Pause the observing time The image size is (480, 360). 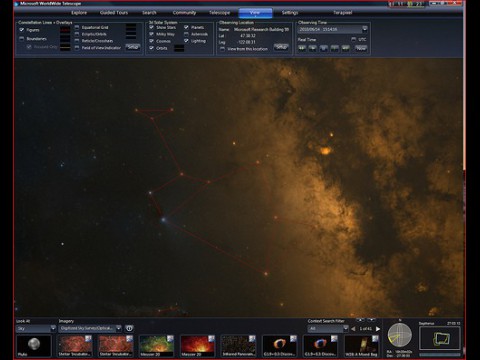click(324, 48)
